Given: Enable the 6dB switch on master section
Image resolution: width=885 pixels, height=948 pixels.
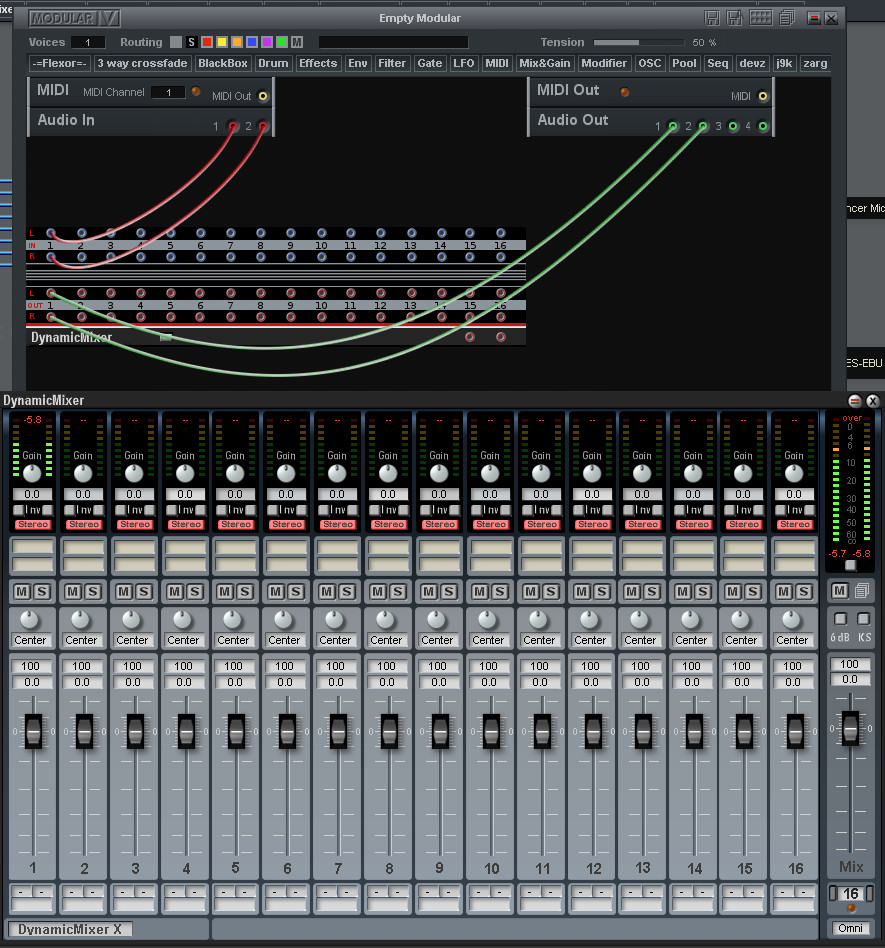Looking at the screenshot, I should click(x=840, y=619).
